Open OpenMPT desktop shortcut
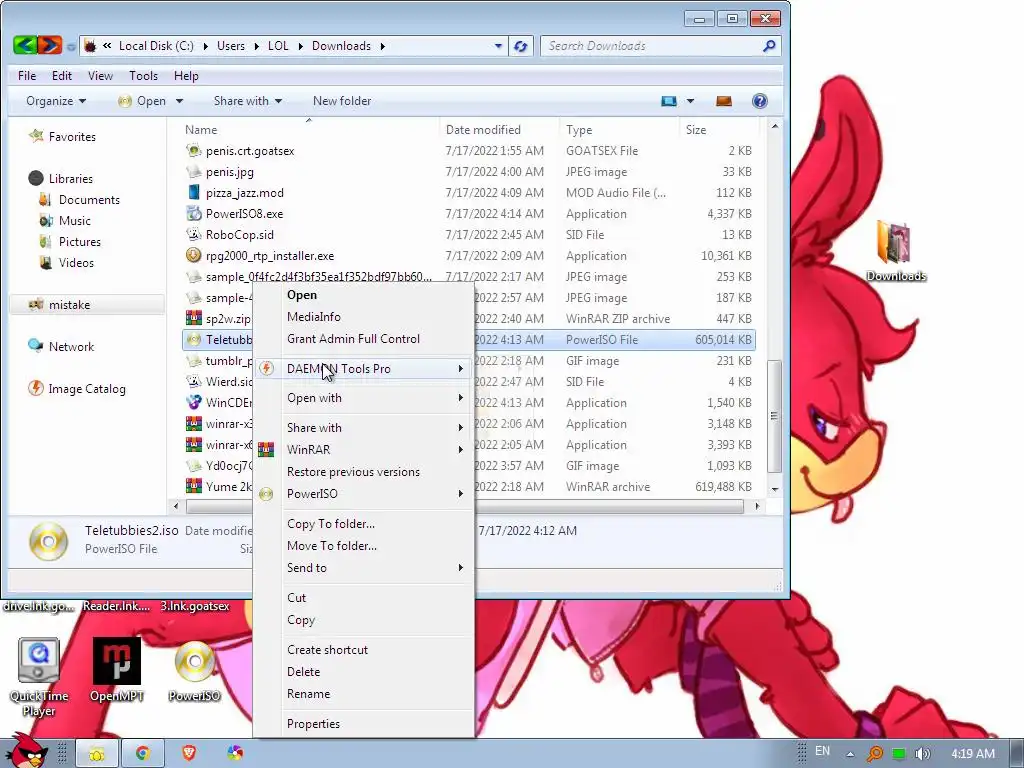 pos(116,669)
